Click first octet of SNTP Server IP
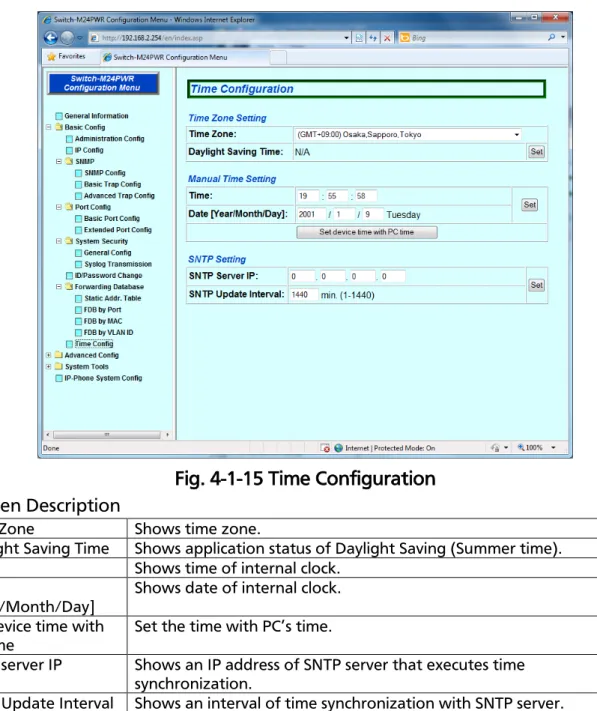597x711 pixels. (302, 276)
